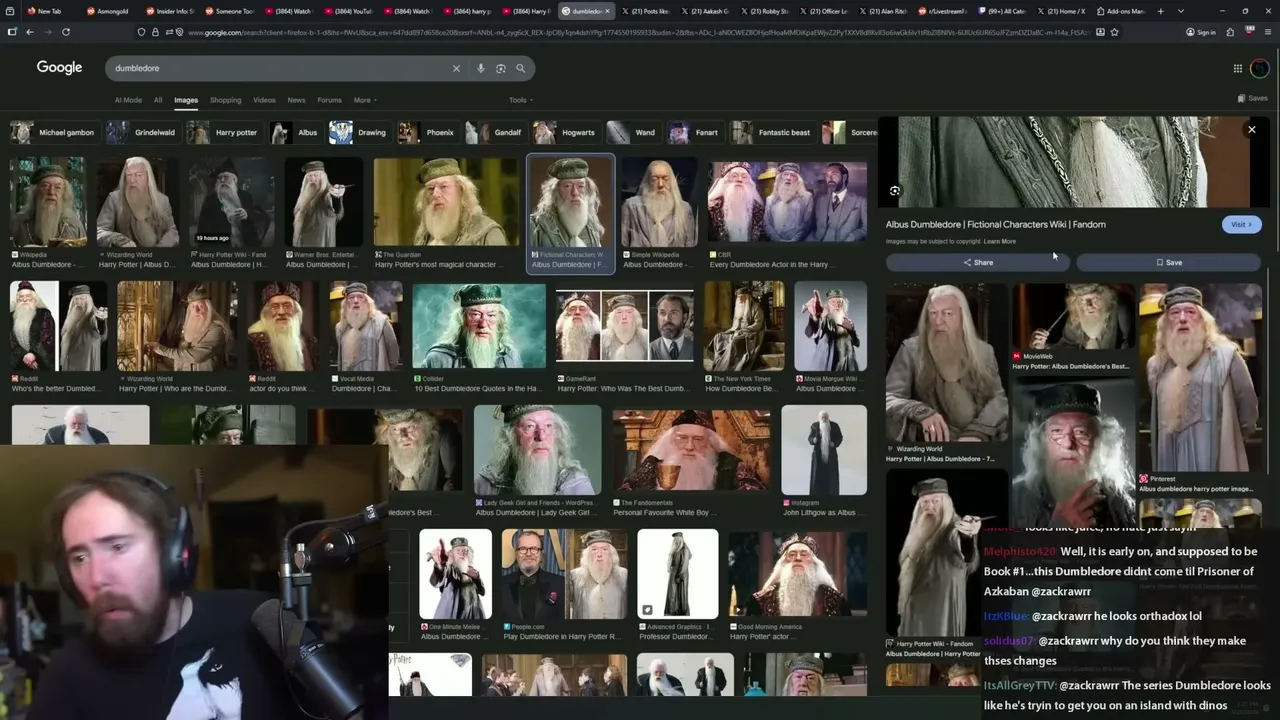
Task: Close the image preview panel
Action: coord(1251,130)
